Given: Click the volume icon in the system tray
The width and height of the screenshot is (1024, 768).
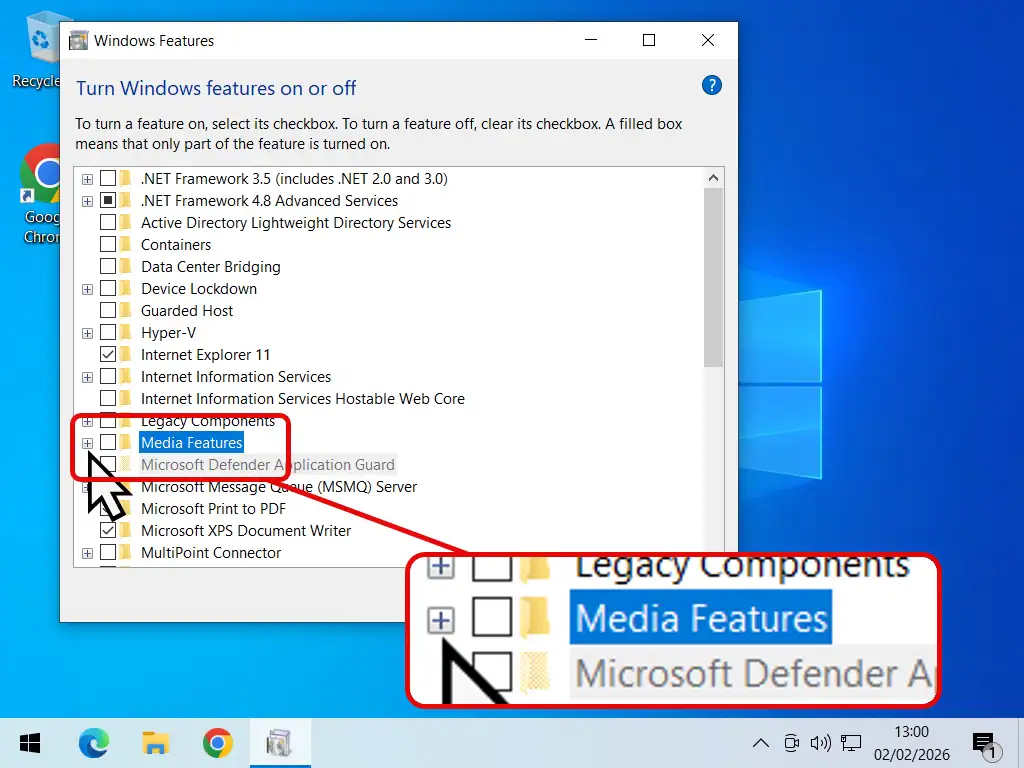Looking at the screenshot, I should pos(821,743).
